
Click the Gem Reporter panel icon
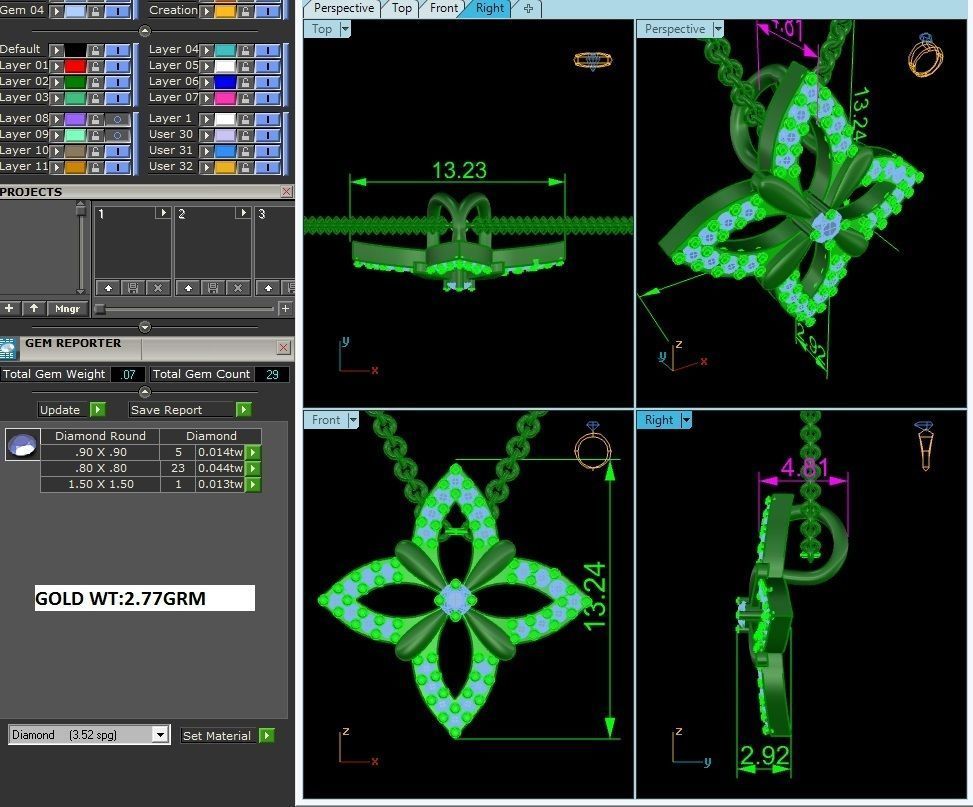click(9, 349)
